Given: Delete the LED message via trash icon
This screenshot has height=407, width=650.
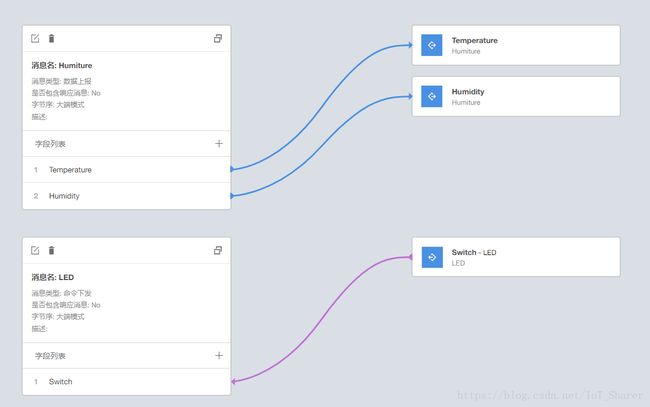Looking at the screenshot, I should pos(51,250).
